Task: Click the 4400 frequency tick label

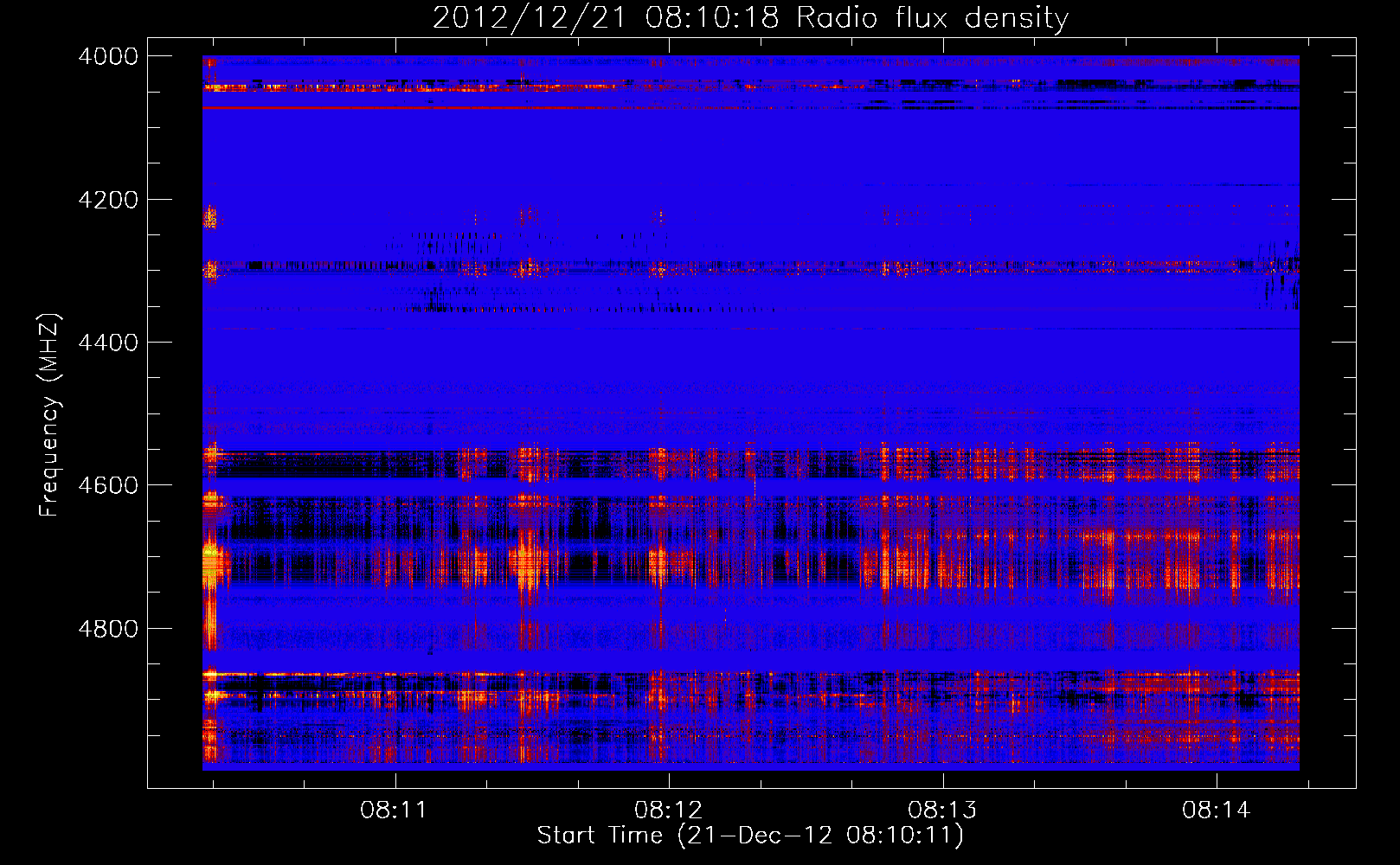Action: (x=108, y=343)
